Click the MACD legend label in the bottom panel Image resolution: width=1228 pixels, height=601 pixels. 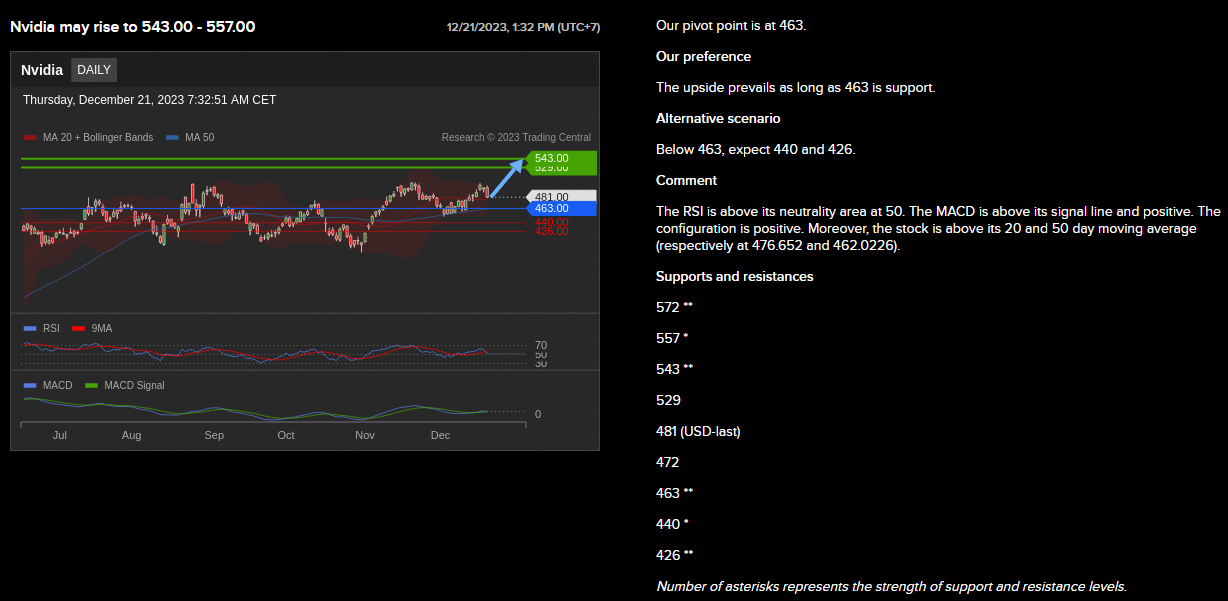[57, 385]
